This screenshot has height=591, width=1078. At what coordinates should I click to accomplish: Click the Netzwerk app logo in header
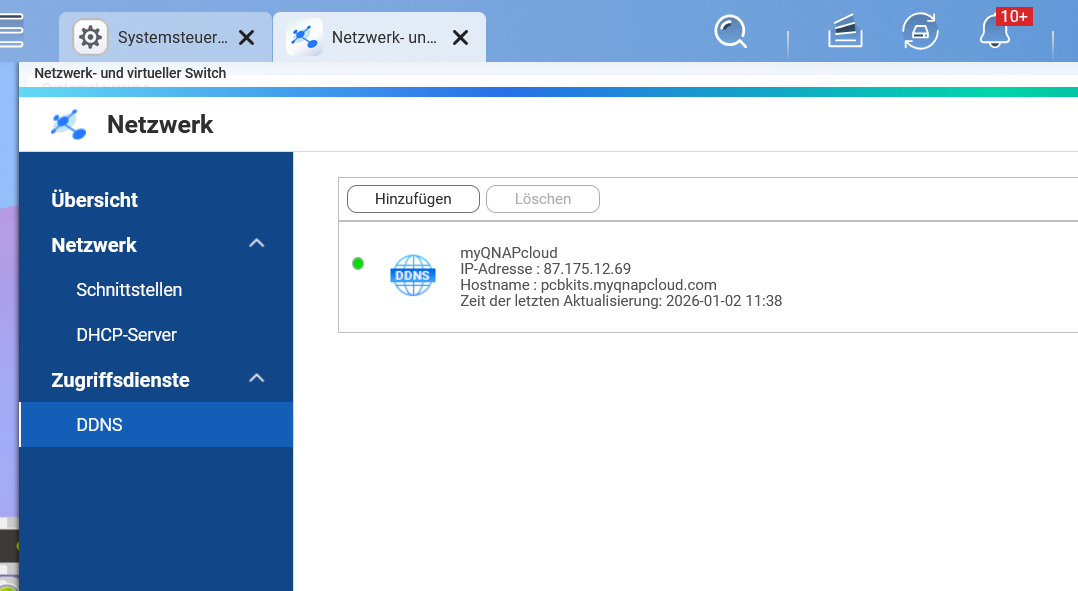(68, 125)
